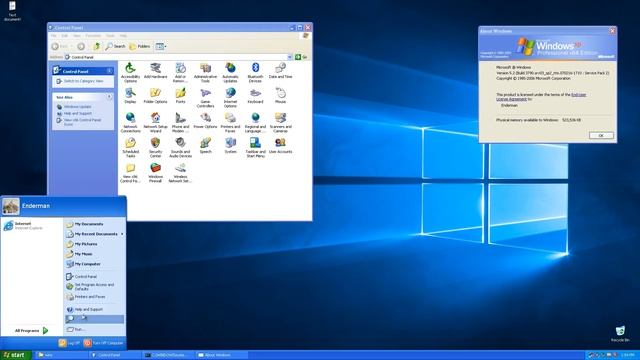The image size is (640, 360).
Task: Expand the Address bar dropdown
Action: click(x=289, y=57)
